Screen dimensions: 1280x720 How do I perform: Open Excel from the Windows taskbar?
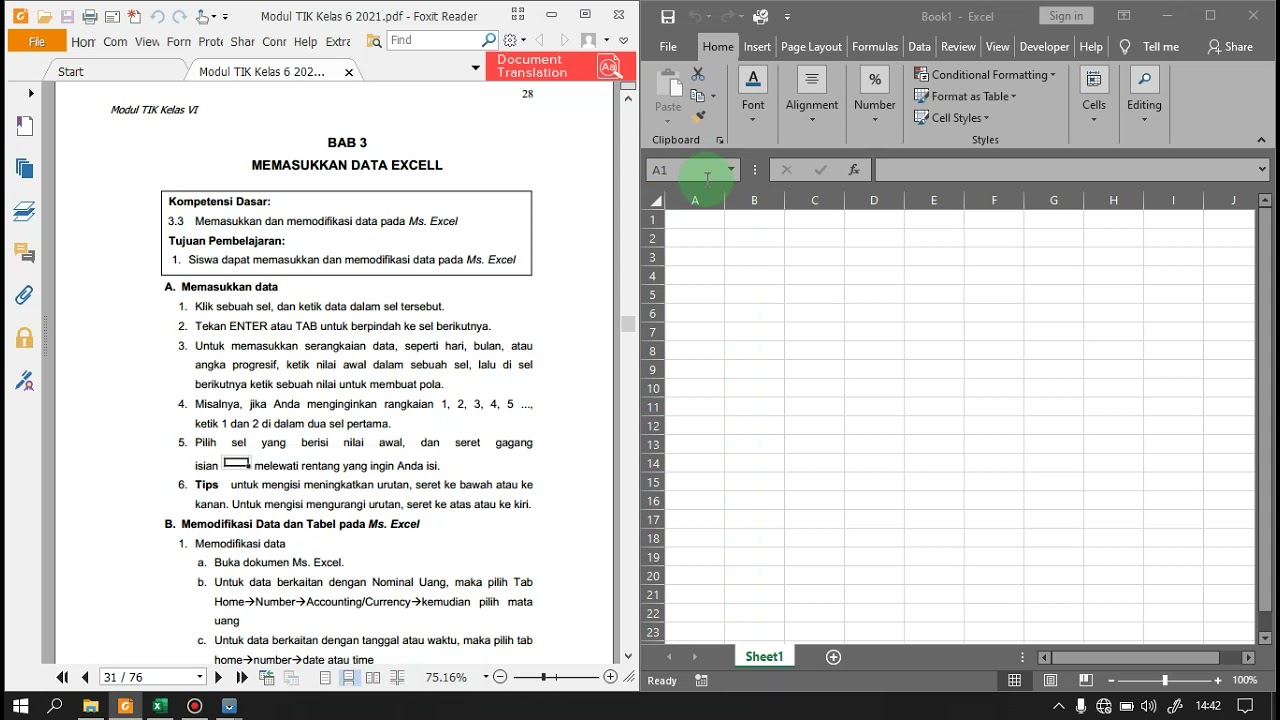point(159,706)
